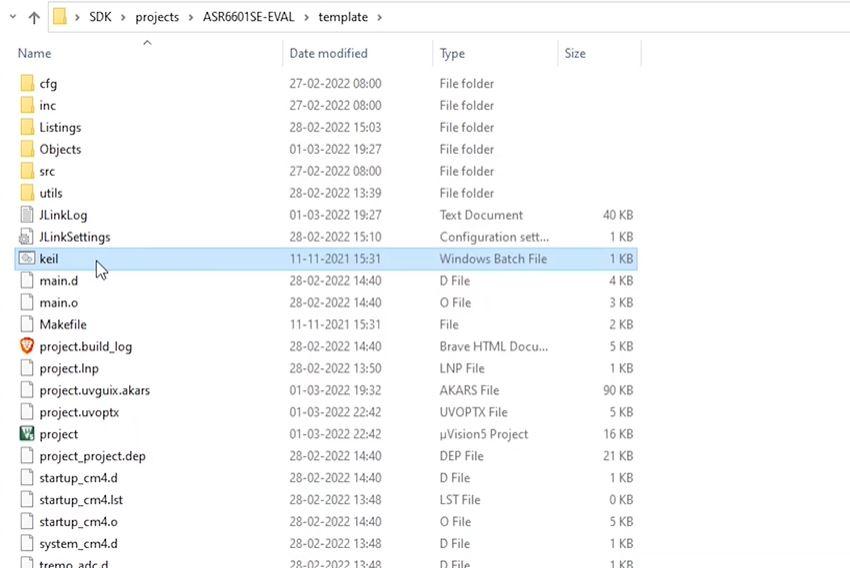The height and width of the screenshot is (568, 850).
Task: Click 'Brave HTML Docu...' type cell
Action: click(x=494, y=346)
